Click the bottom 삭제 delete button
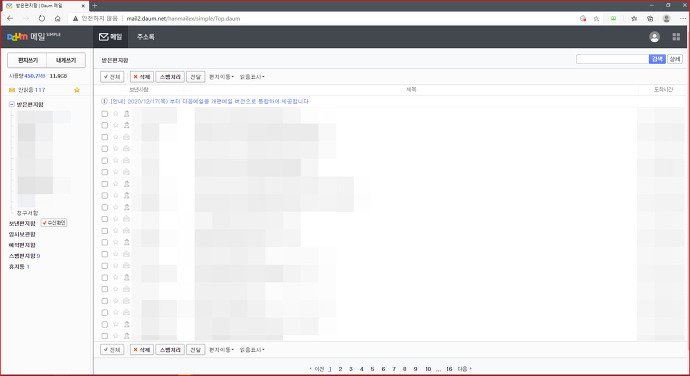Image resolution: width=690 pixels, height=376 pixels. (142, 350)
